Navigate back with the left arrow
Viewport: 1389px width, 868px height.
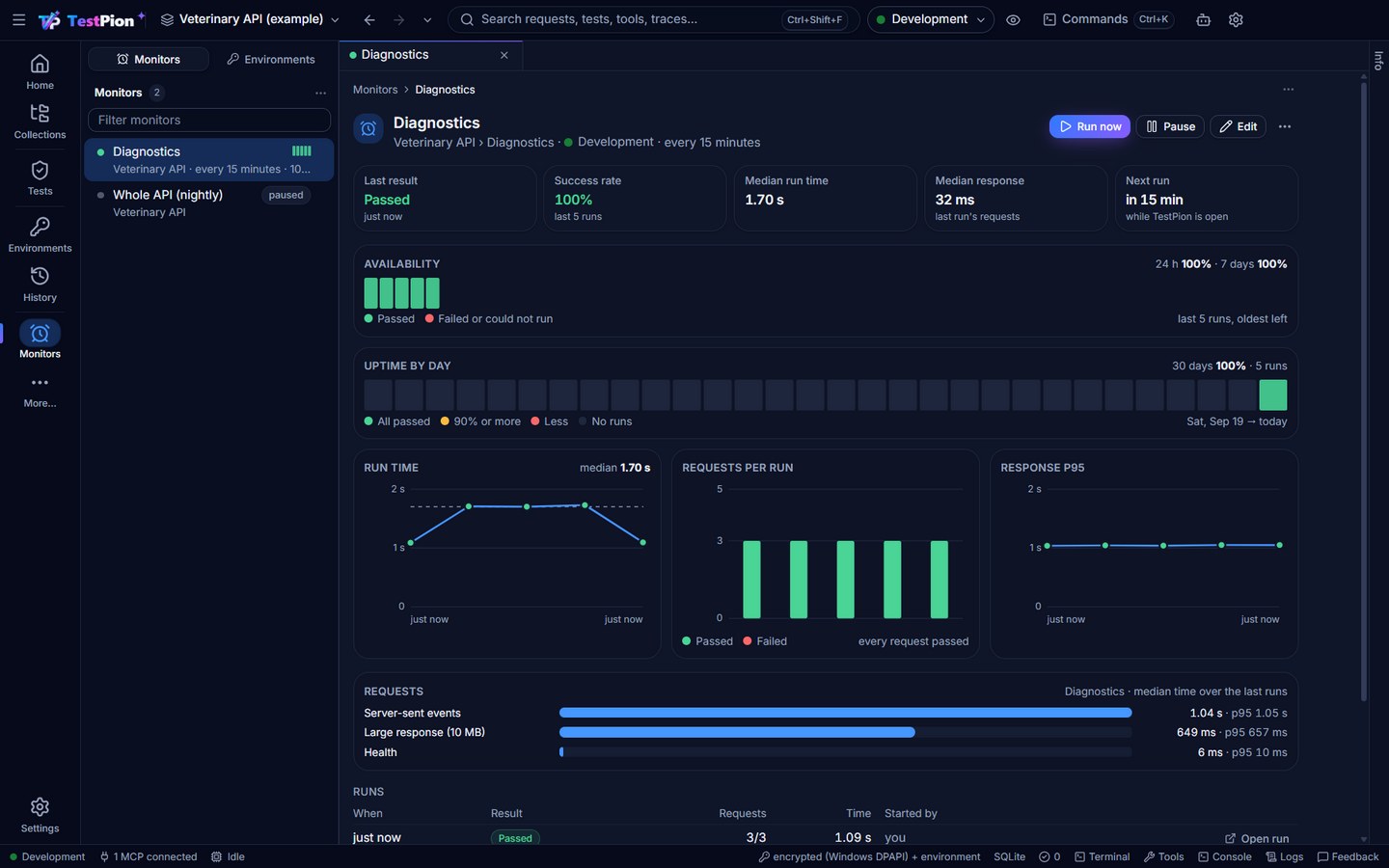(369, 19)
